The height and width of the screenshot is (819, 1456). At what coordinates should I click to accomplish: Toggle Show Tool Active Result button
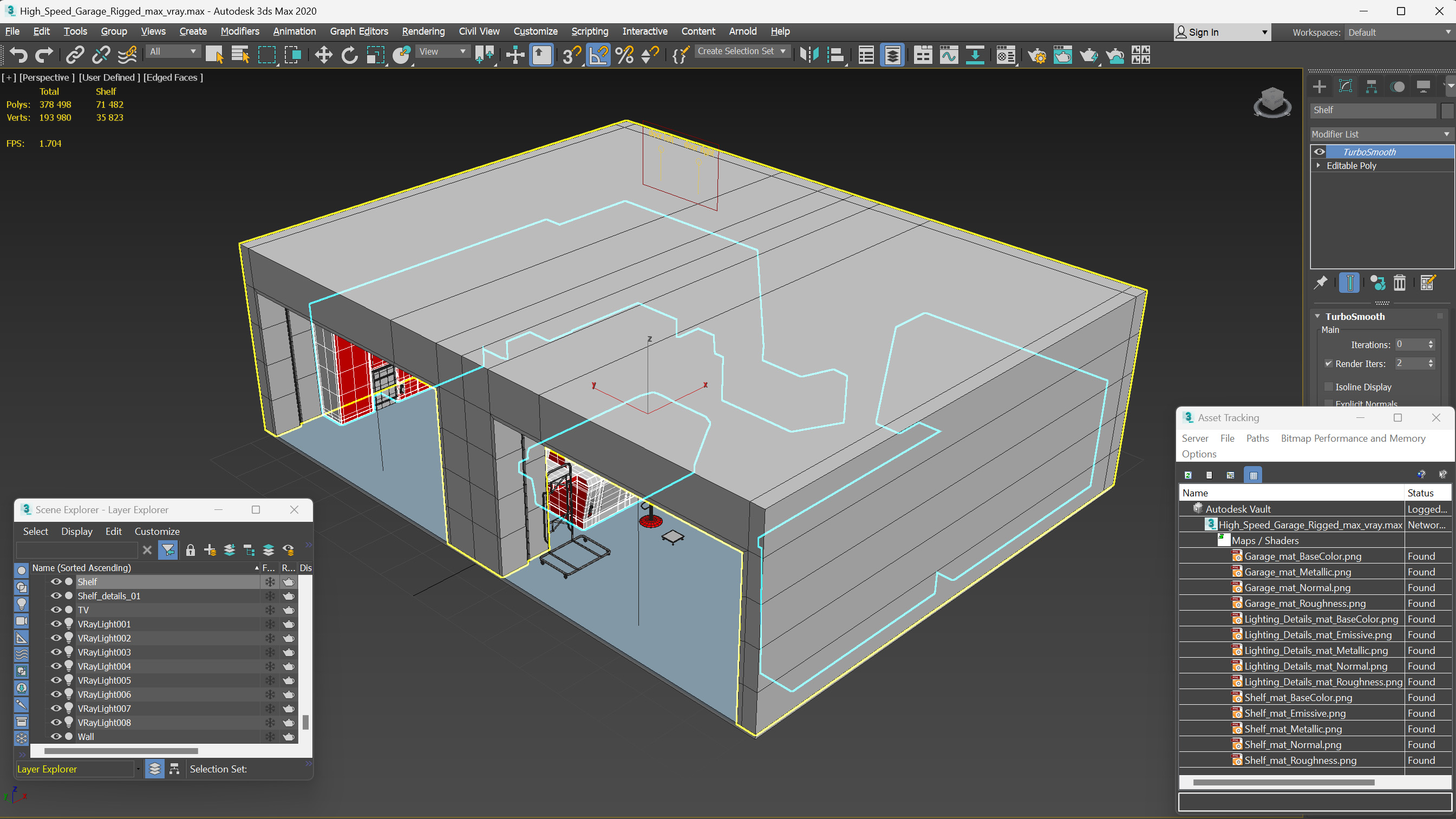pos(1349,282)
